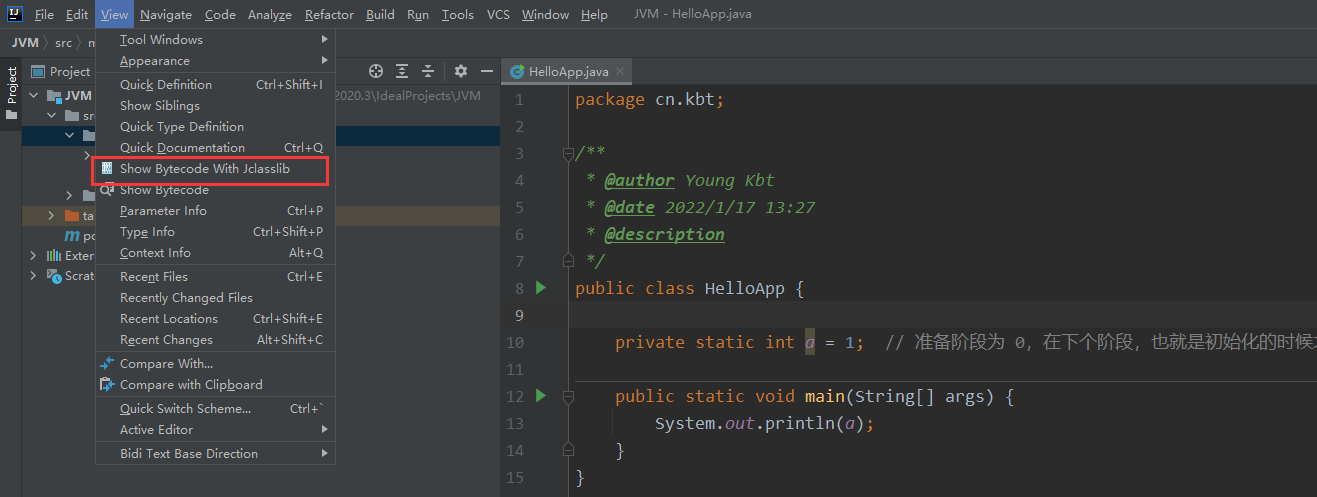Click the Collapse All icon in Project panel
Image resolution: width=1317 pixels, height=497 pixels.
tap(428, 71)
